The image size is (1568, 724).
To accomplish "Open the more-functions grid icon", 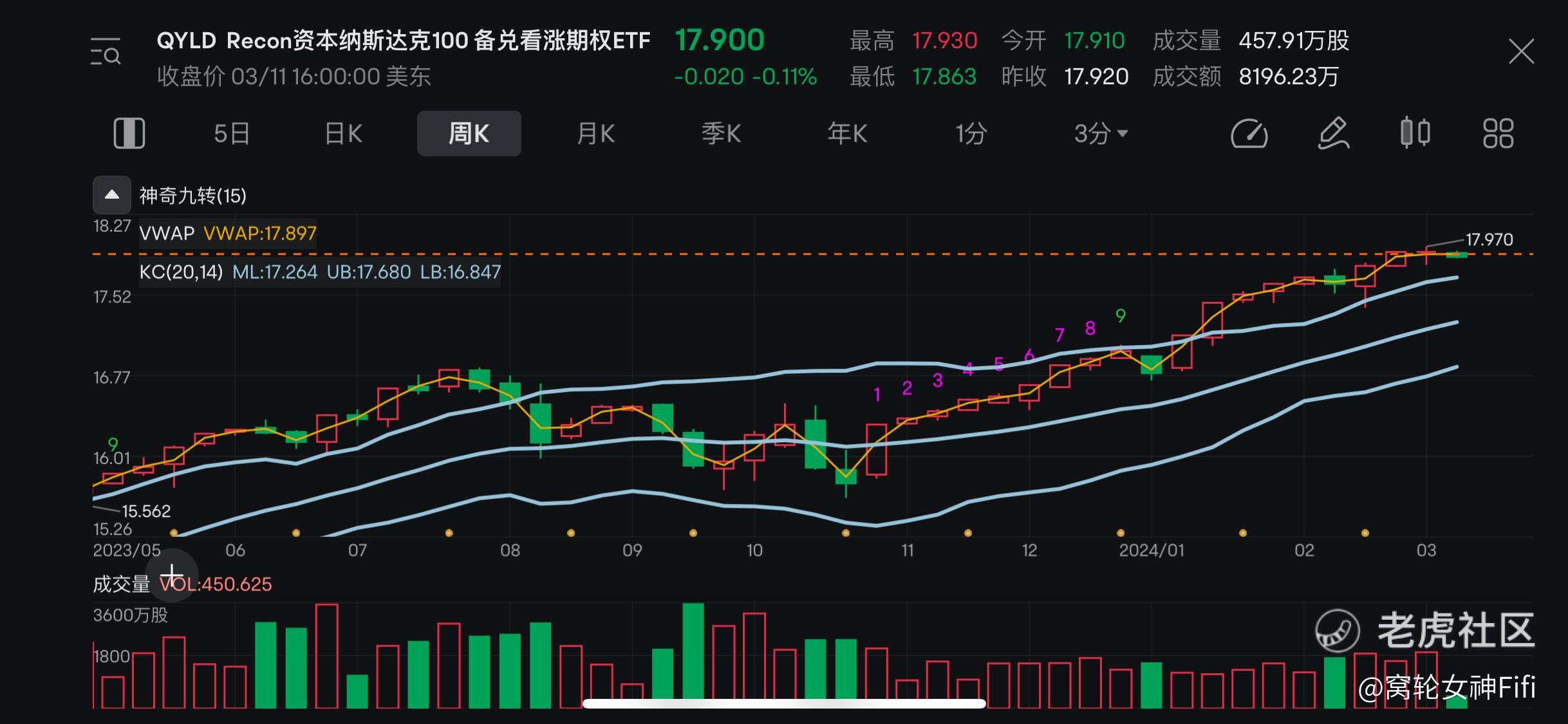I will tap(1498, 133).
